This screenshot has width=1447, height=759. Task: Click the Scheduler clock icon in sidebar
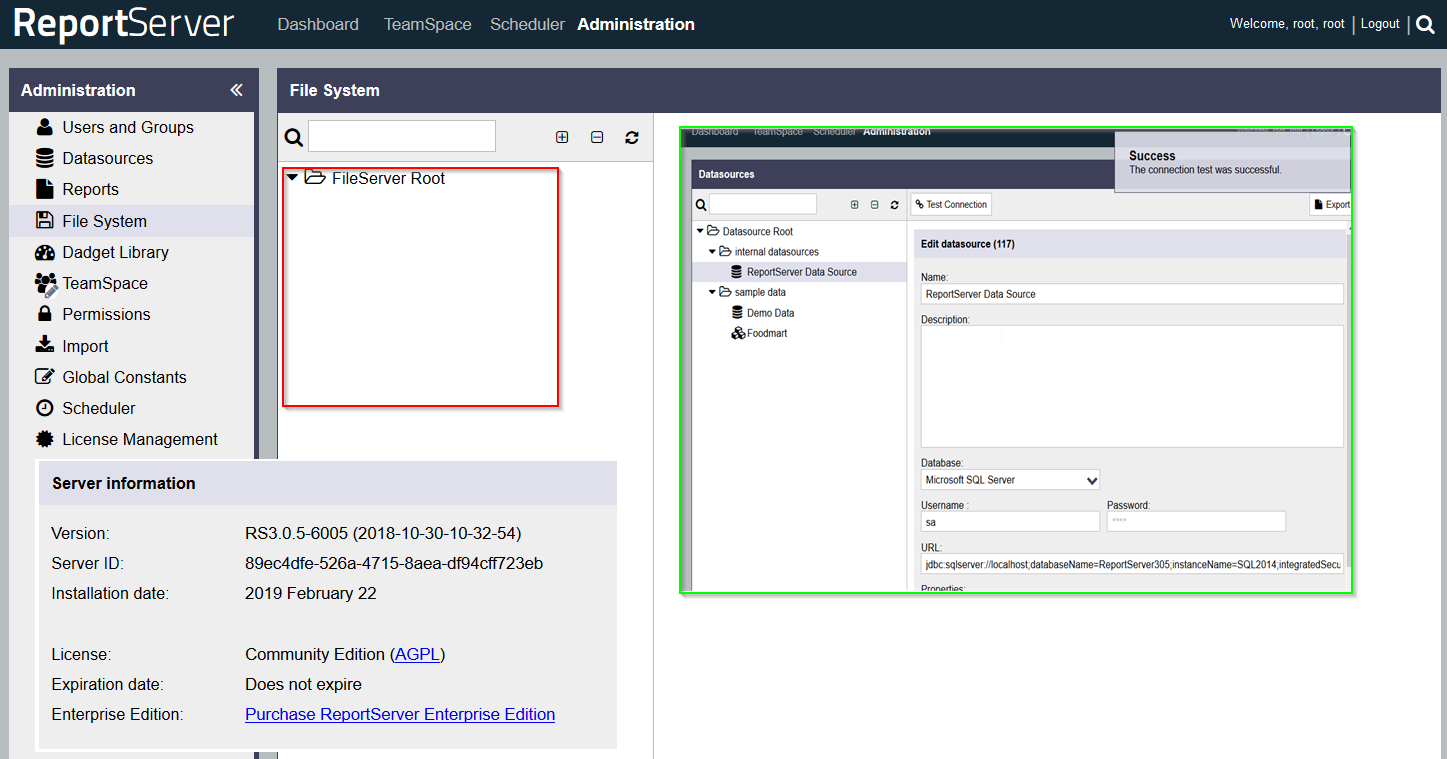point(45,408)
